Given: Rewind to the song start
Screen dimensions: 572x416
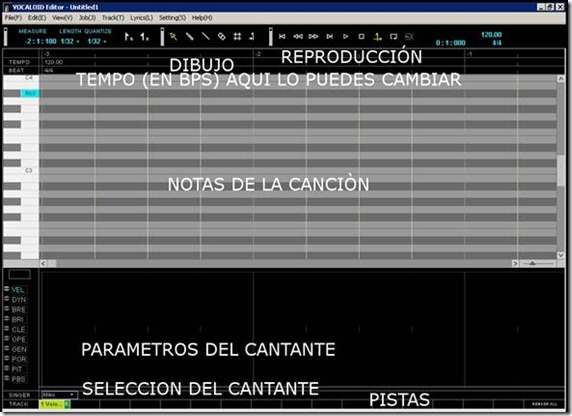Looking at the screenshot, I should click(x=282, y=36).
